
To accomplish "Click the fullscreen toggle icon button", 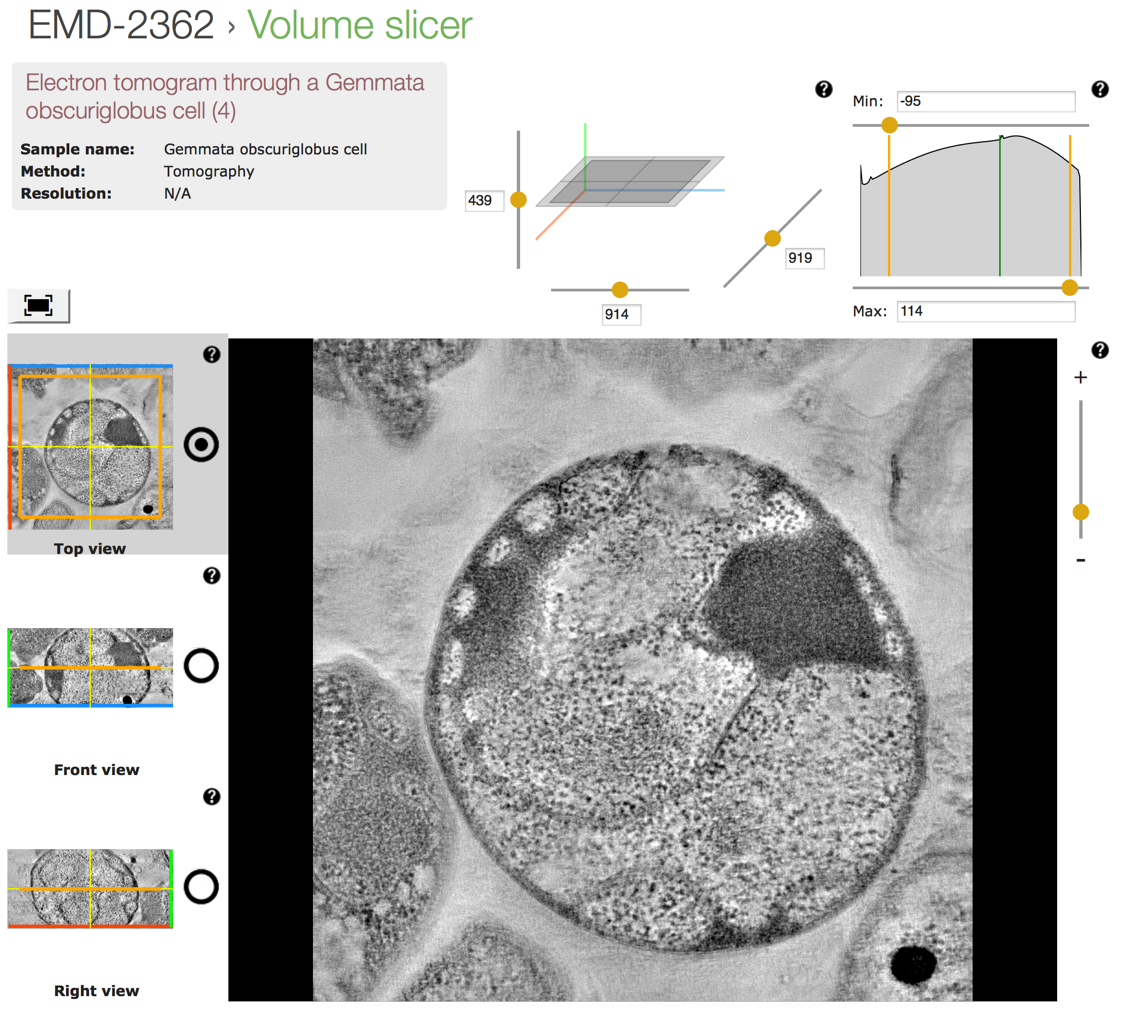I will click(x=38, y=306).
